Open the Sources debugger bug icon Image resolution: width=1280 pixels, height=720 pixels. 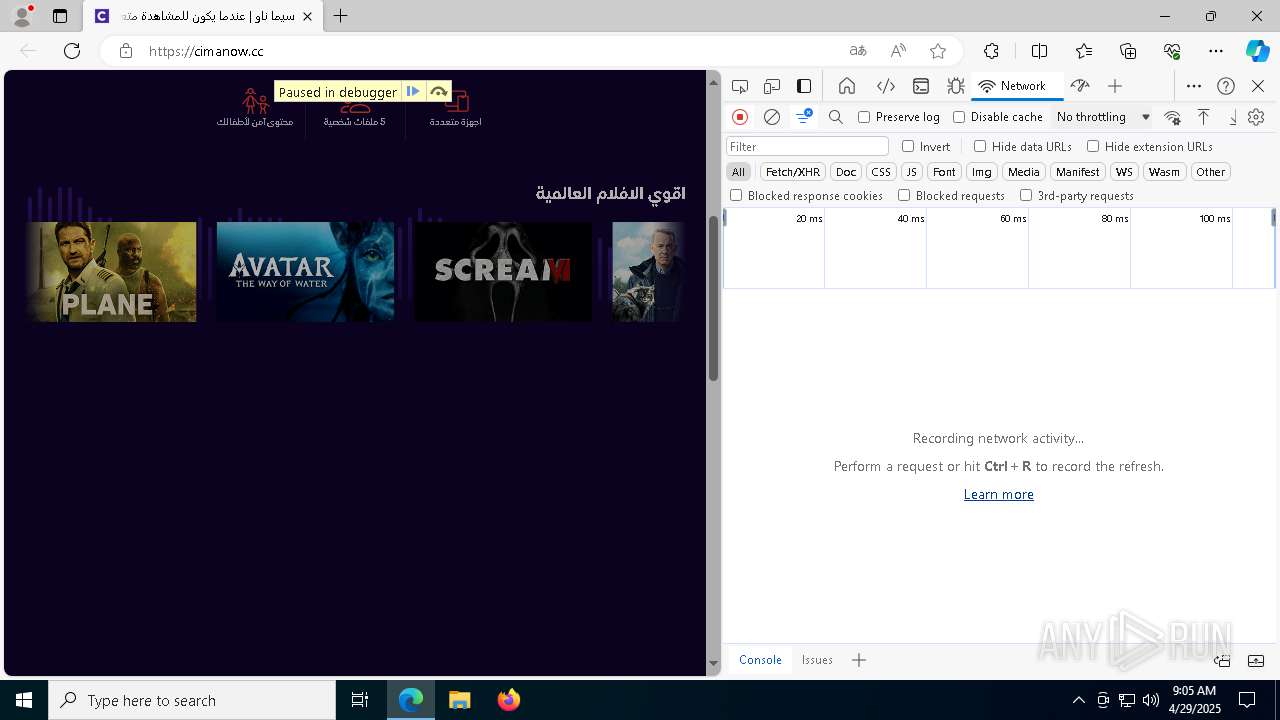[956, 86]
